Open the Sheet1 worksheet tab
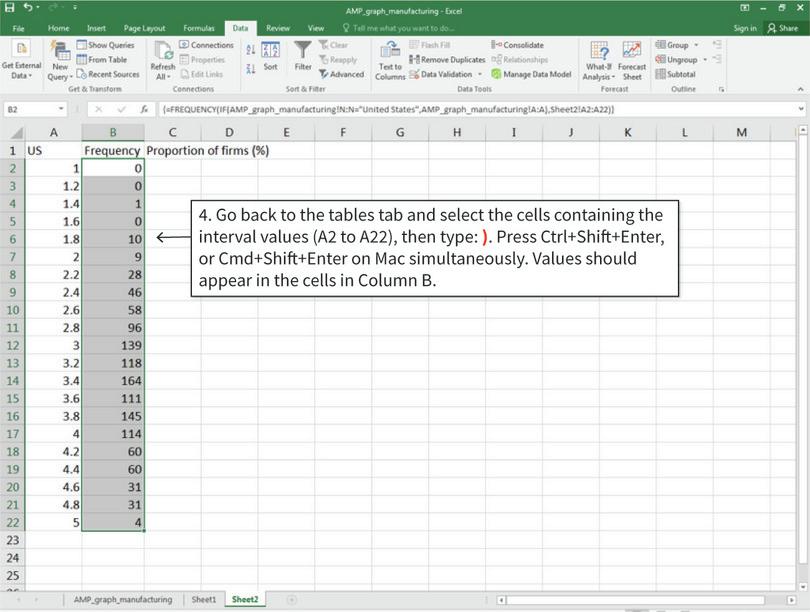Viewport: 810px width, 612px height. click(x=204, y=599)
